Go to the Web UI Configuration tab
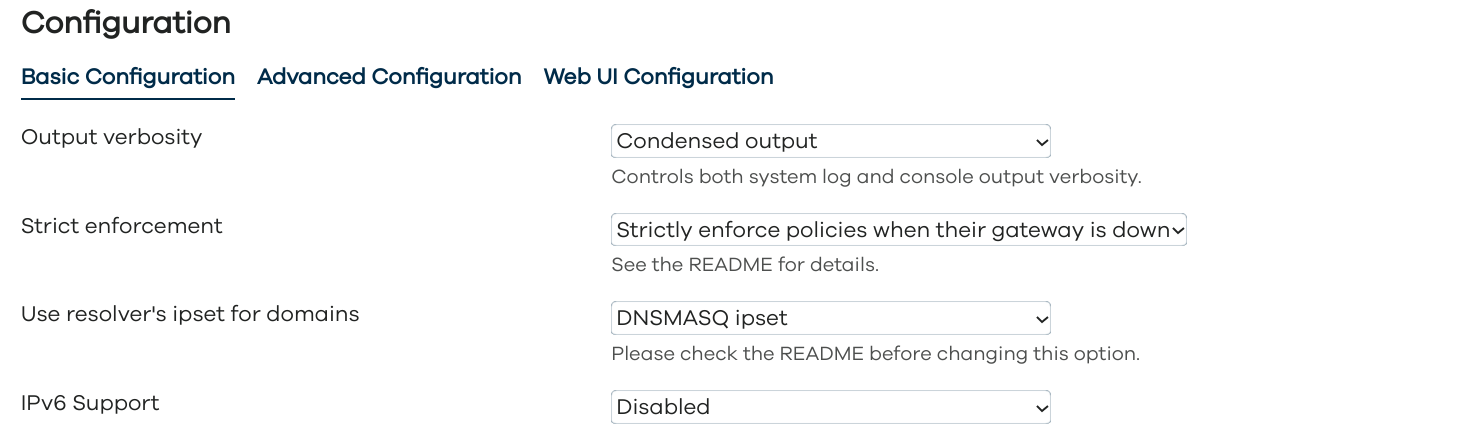Screen dimensions: 1457x437 658,77
